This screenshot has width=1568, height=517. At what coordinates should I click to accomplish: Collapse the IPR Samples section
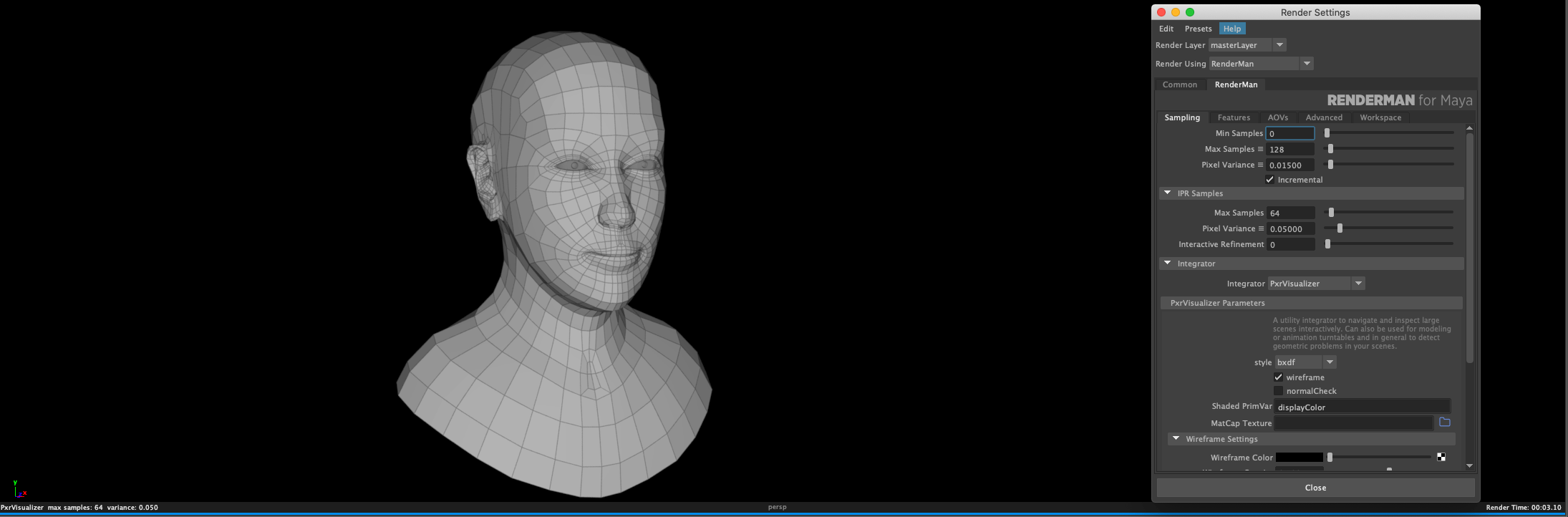pos(1167,193)
